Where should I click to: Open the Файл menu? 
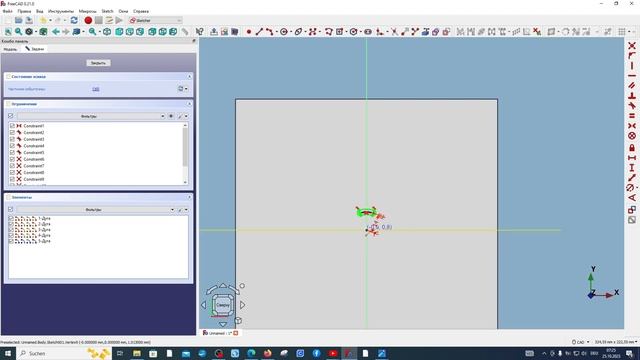click(x=7, y=11)
